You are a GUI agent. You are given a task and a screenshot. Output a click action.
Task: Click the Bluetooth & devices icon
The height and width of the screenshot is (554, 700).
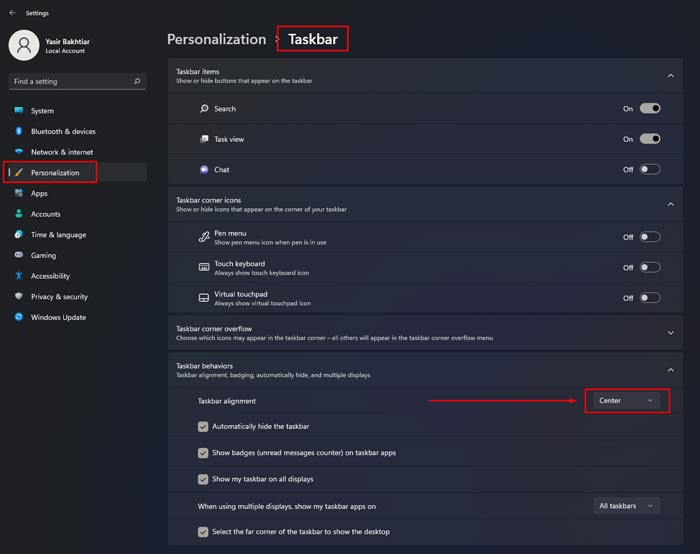tap(18, 131)
